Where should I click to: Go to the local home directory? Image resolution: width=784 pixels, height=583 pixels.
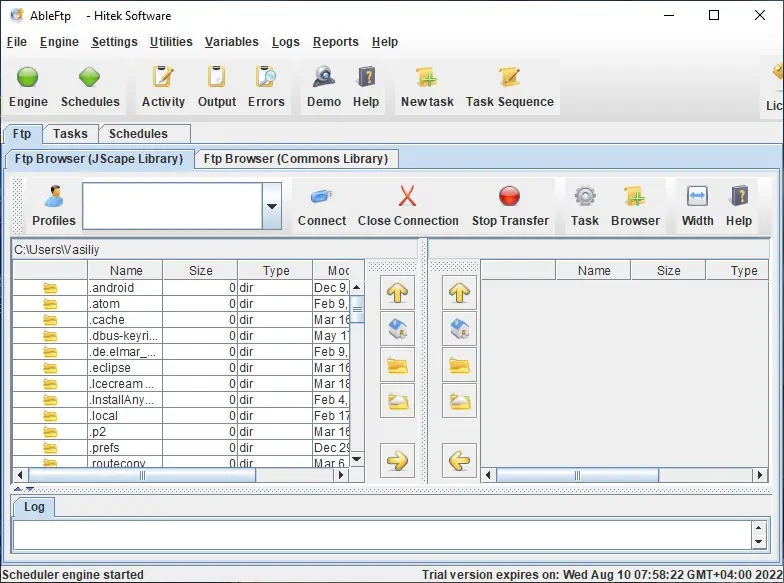(398, 329)
